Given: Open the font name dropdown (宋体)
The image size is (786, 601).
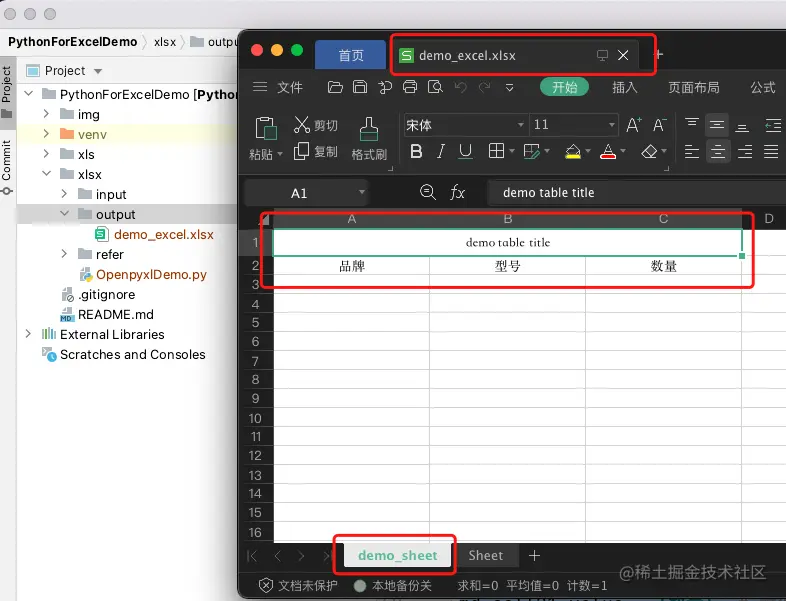Looking at the screenshot, I should (521, 125).
